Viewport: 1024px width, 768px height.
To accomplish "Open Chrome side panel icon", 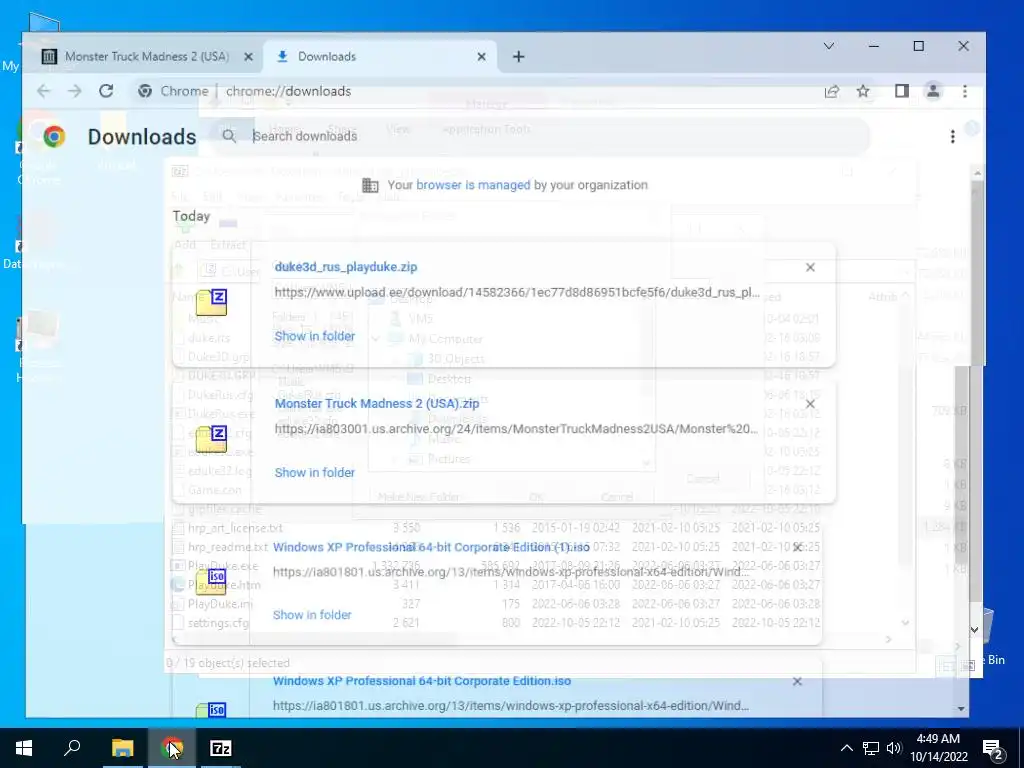I will (x=902, y=91).
